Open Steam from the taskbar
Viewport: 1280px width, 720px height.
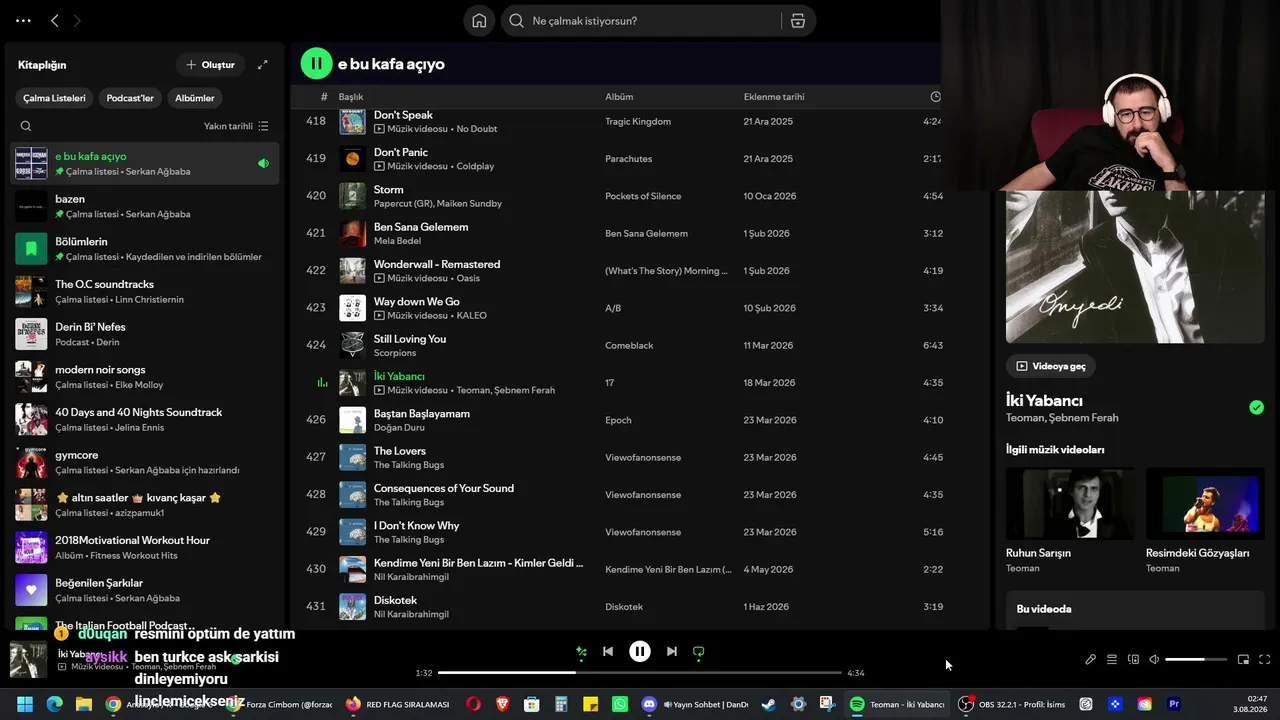pyautogui.click(x=768, y=704)
